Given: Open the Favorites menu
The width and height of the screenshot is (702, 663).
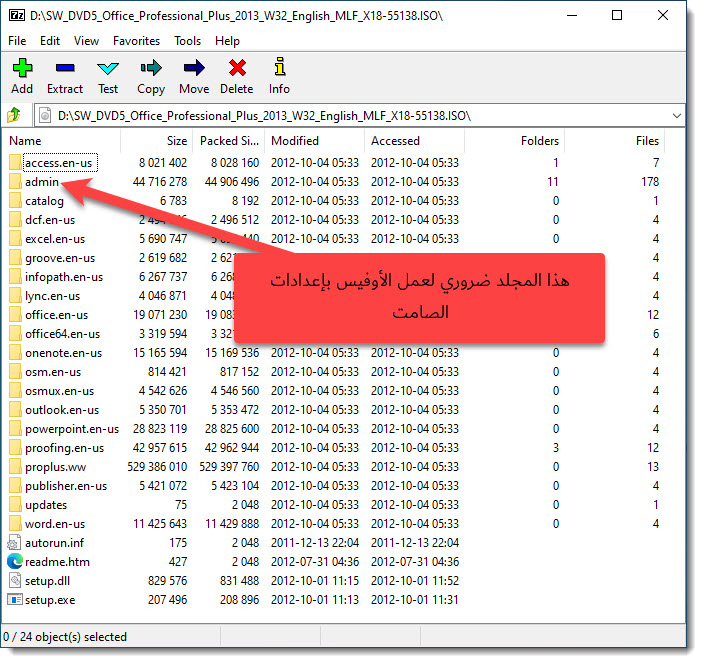Looking at the screenshot, I should tap(137, 41).
